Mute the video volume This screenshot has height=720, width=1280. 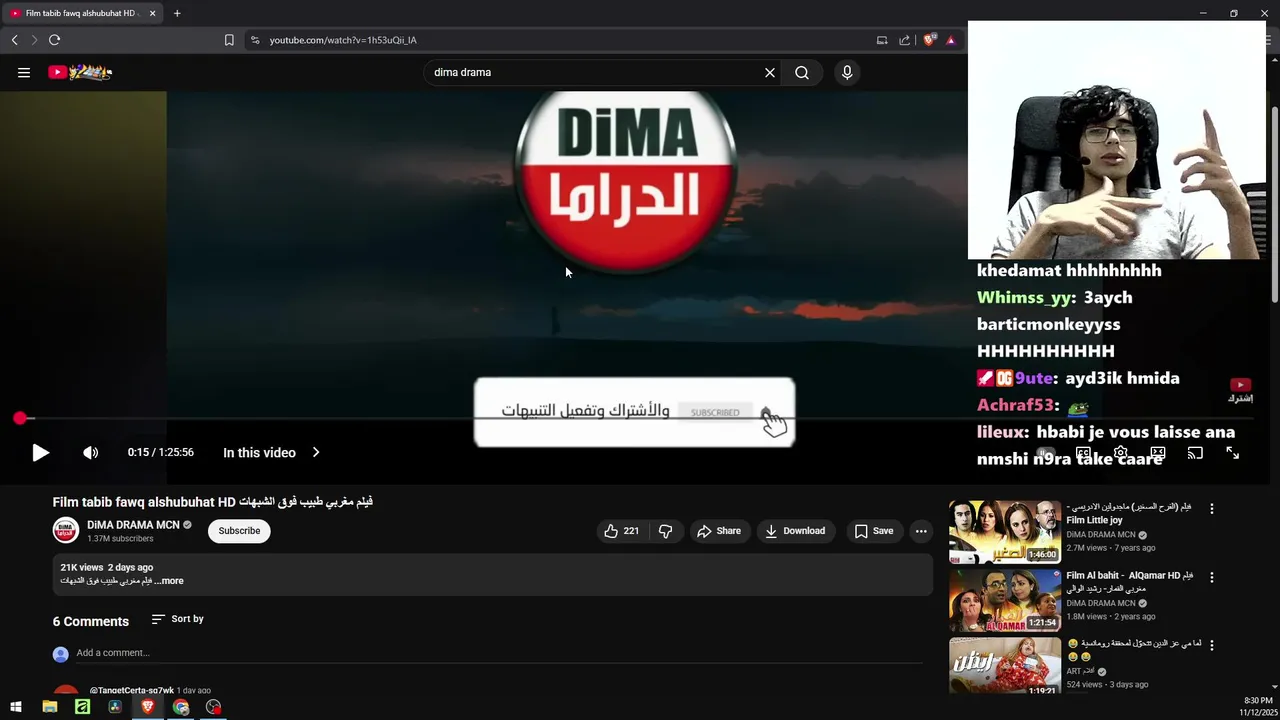[90, 453]
